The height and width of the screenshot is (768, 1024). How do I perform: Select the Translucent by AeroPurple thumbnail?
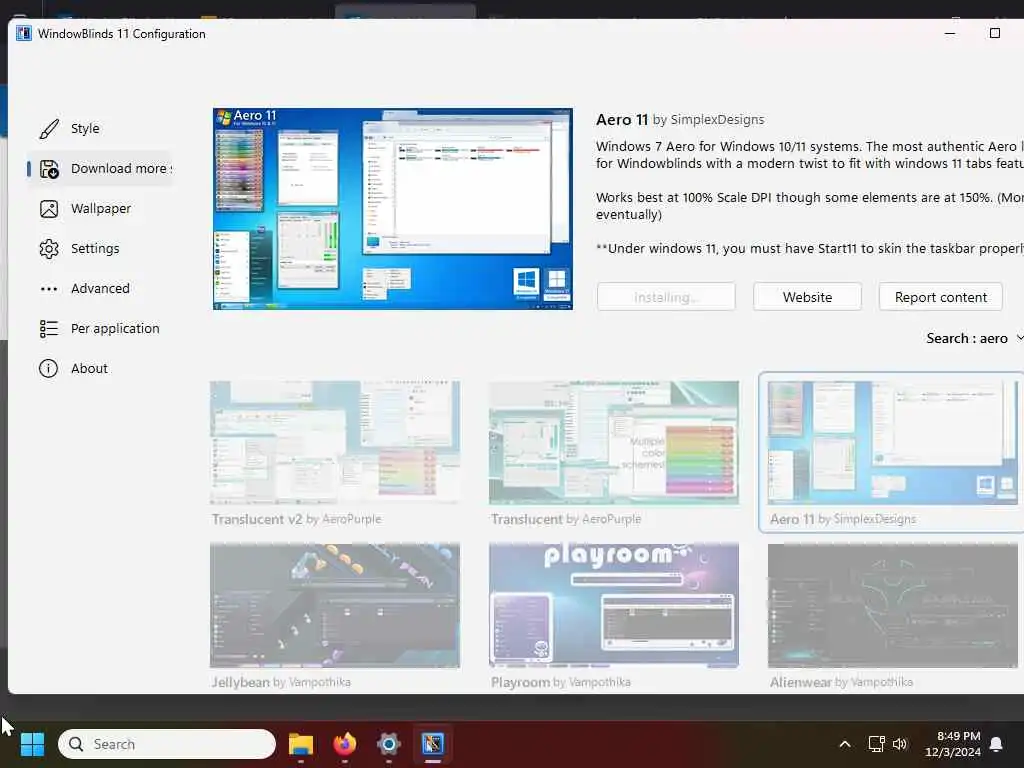614,442
